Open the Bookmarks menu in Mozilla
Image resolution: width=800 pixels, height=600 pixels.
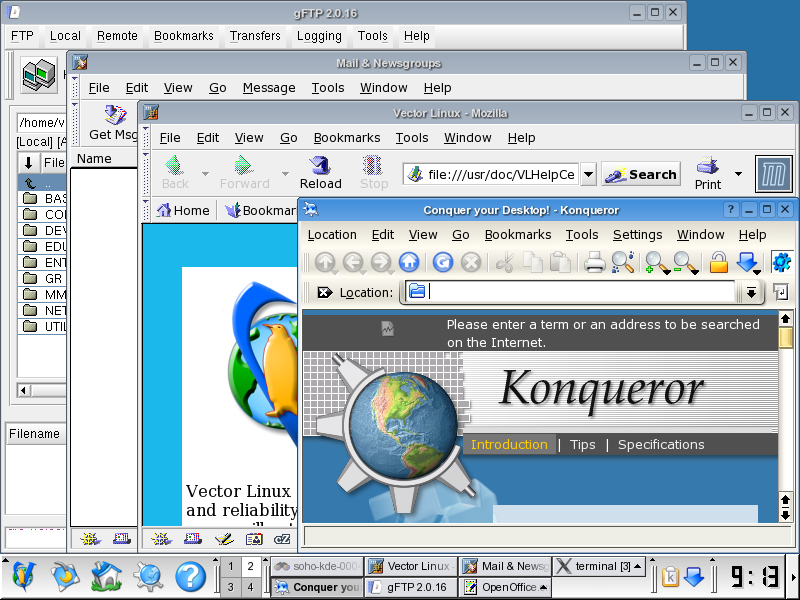pyautogui.click(x=347, y=138)
